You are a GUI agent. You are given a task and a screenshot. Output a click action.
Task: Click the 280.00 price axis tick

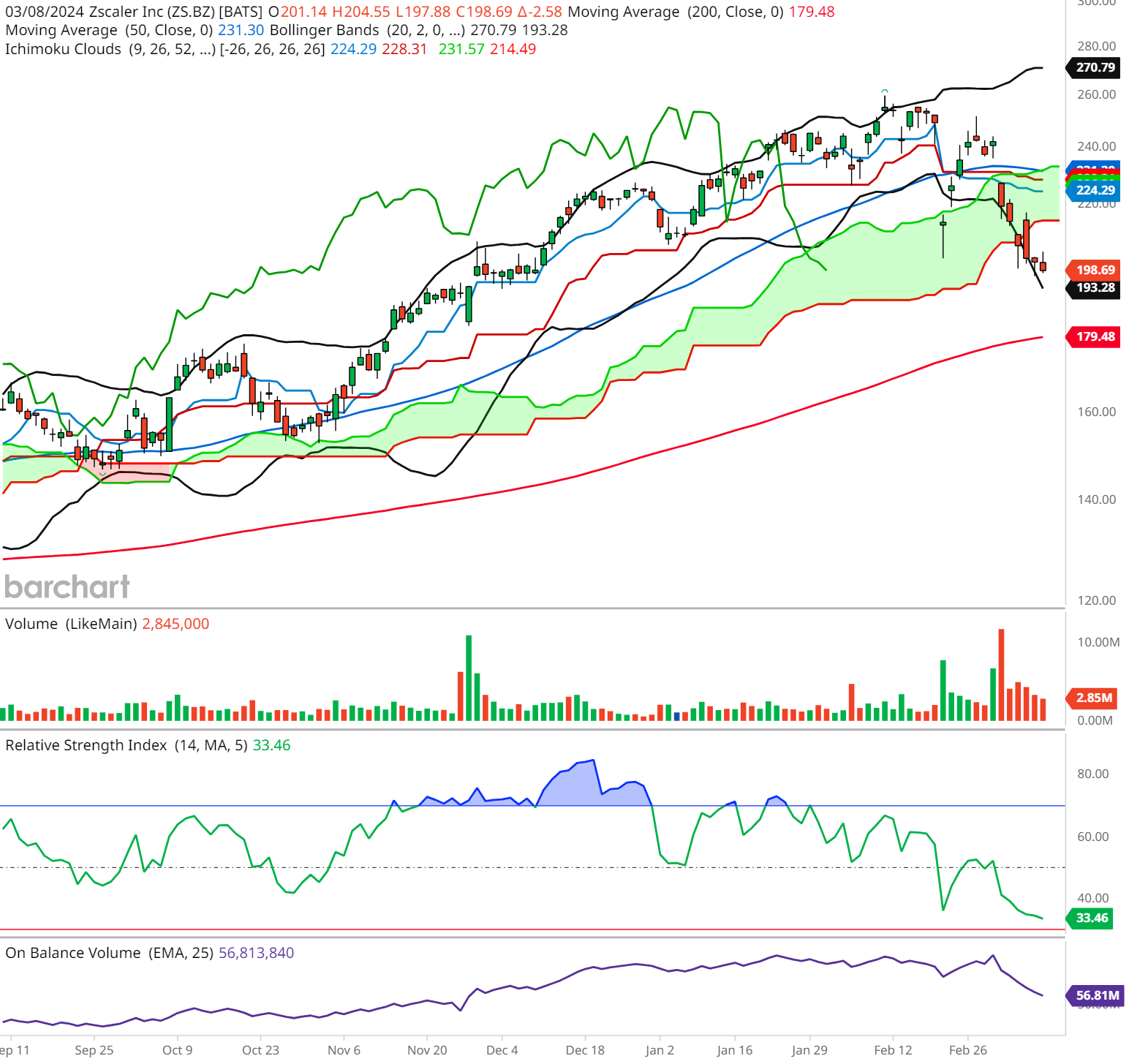point(1097,47)
